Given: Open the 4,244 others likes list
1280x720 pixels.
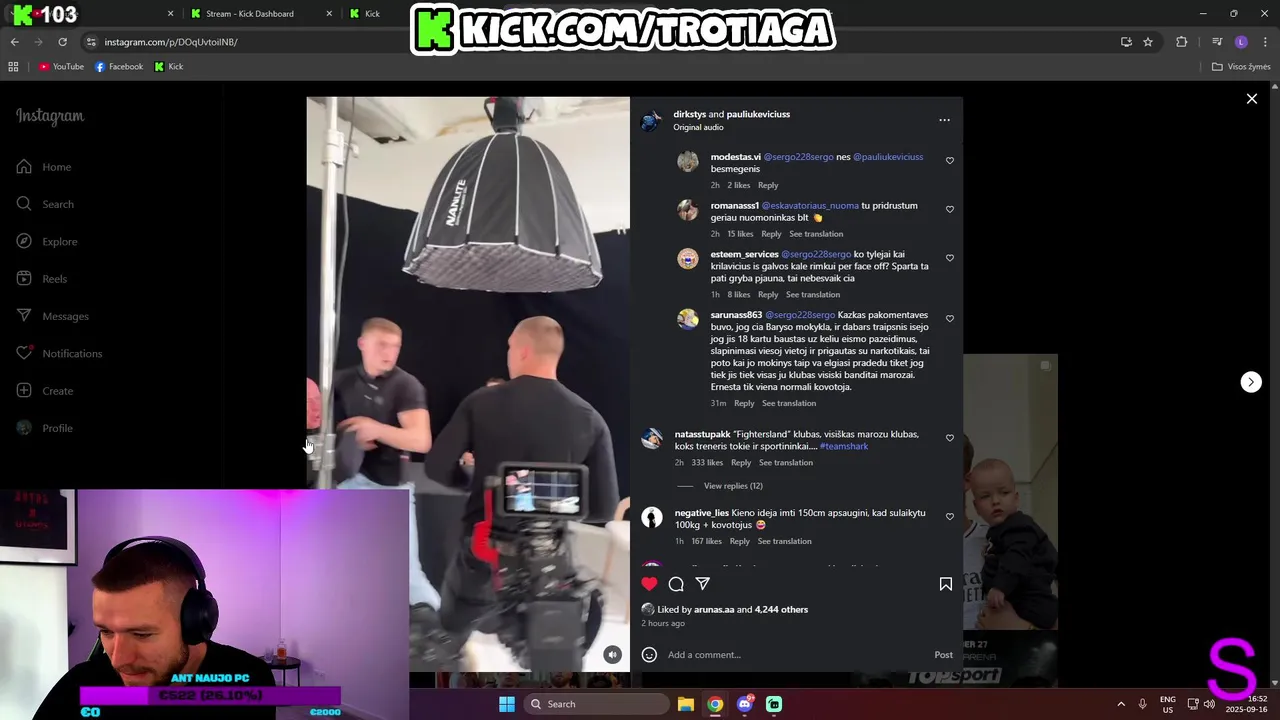Looking at the screenshot, I should (x=781, y=609).
